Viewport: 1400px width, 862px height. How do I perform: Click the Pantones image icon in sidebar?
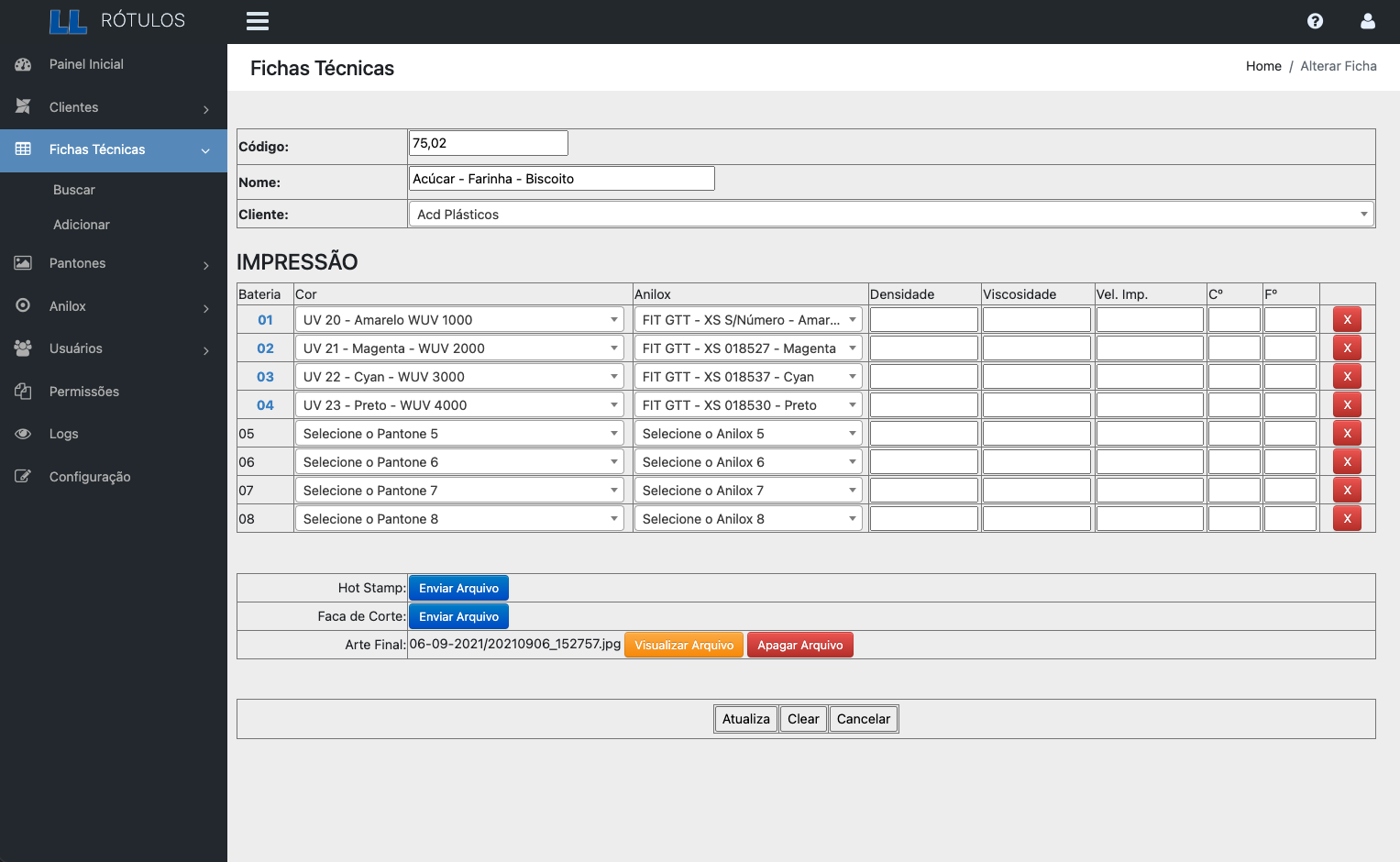tap(23, 263)
